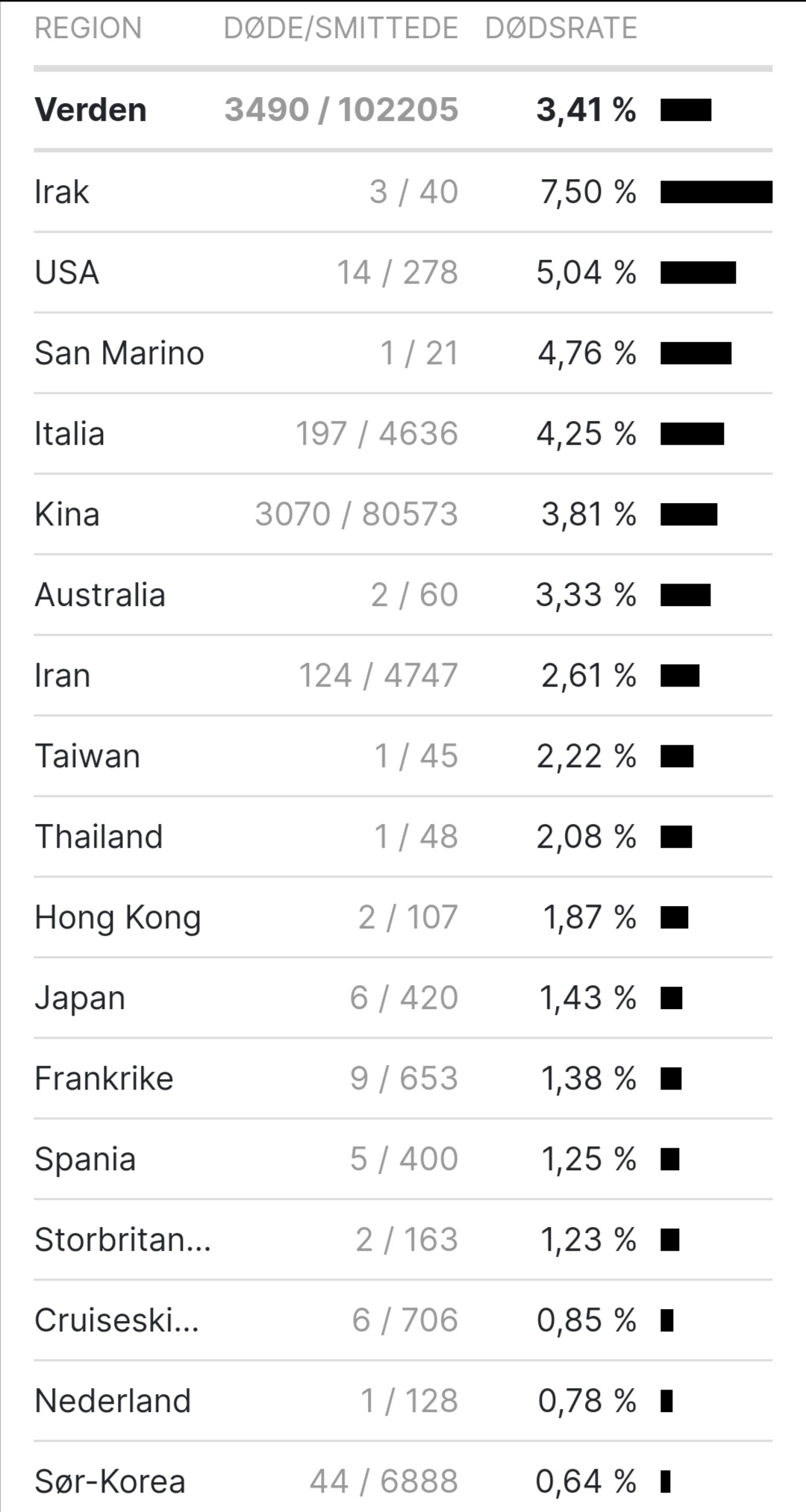This screenshot has width=806, height=1512.
Task: Select the REGION column header
Action: 88,28
